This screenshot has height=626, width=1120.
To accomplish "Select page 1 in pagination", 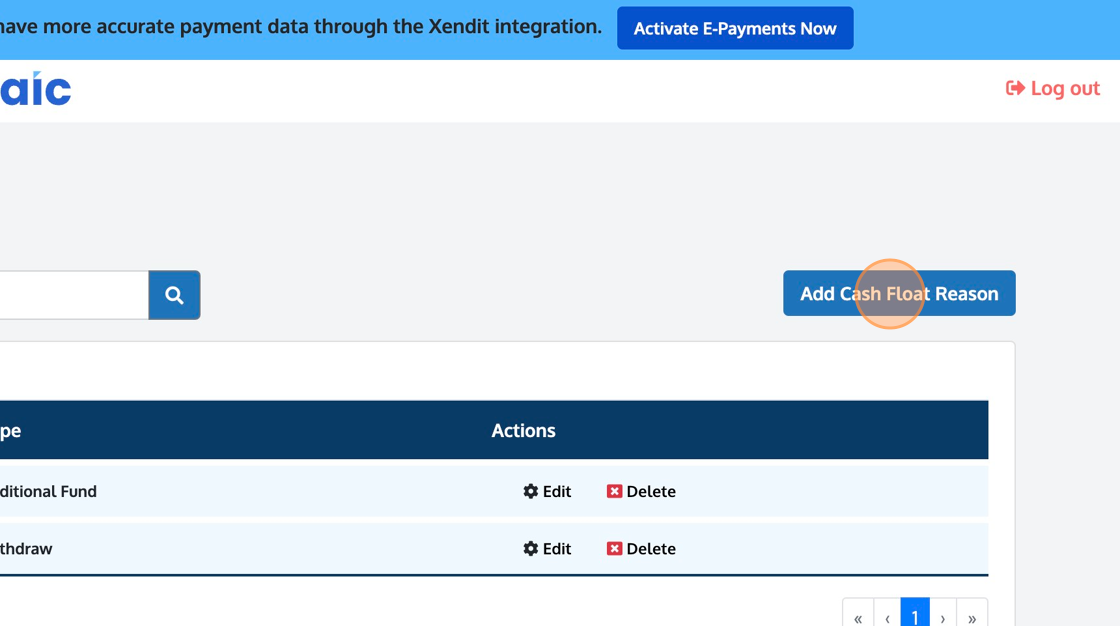I will point(915,616).
